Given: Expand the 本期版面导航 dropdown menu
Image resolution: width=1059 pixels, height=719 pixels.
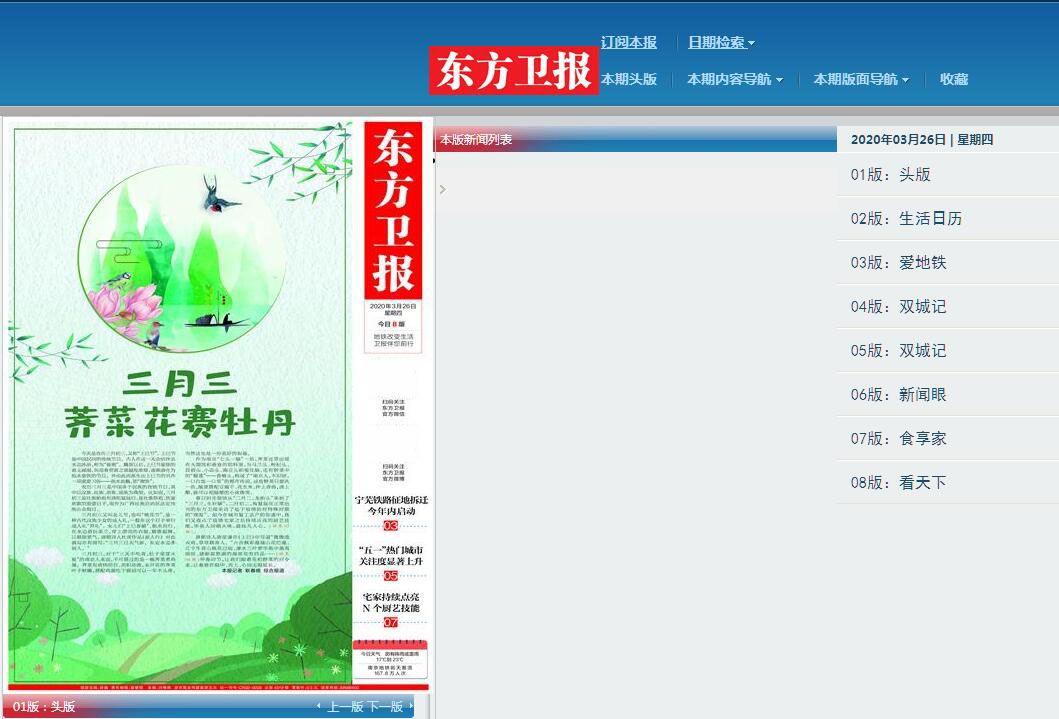Looking at the screenshot, I should click(860, 79).
